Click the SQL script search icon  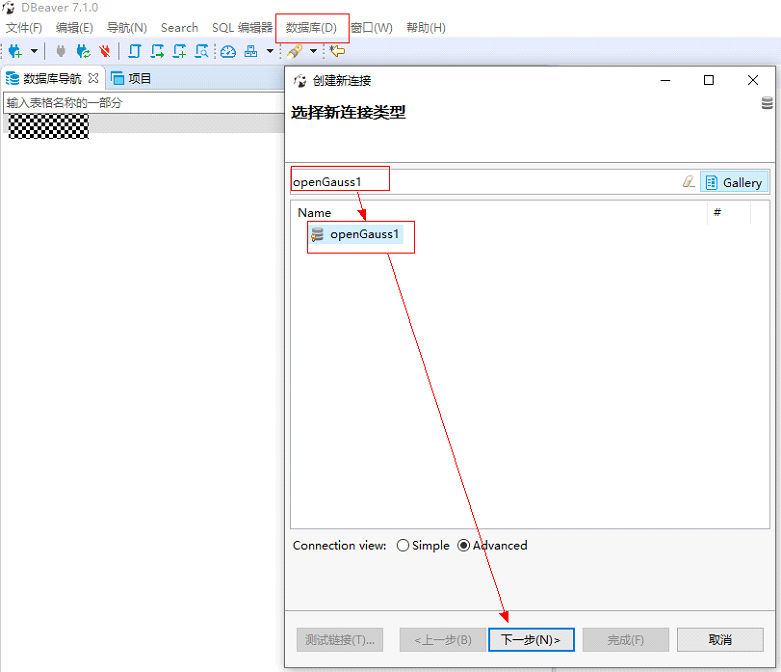[x=201, y=51]
